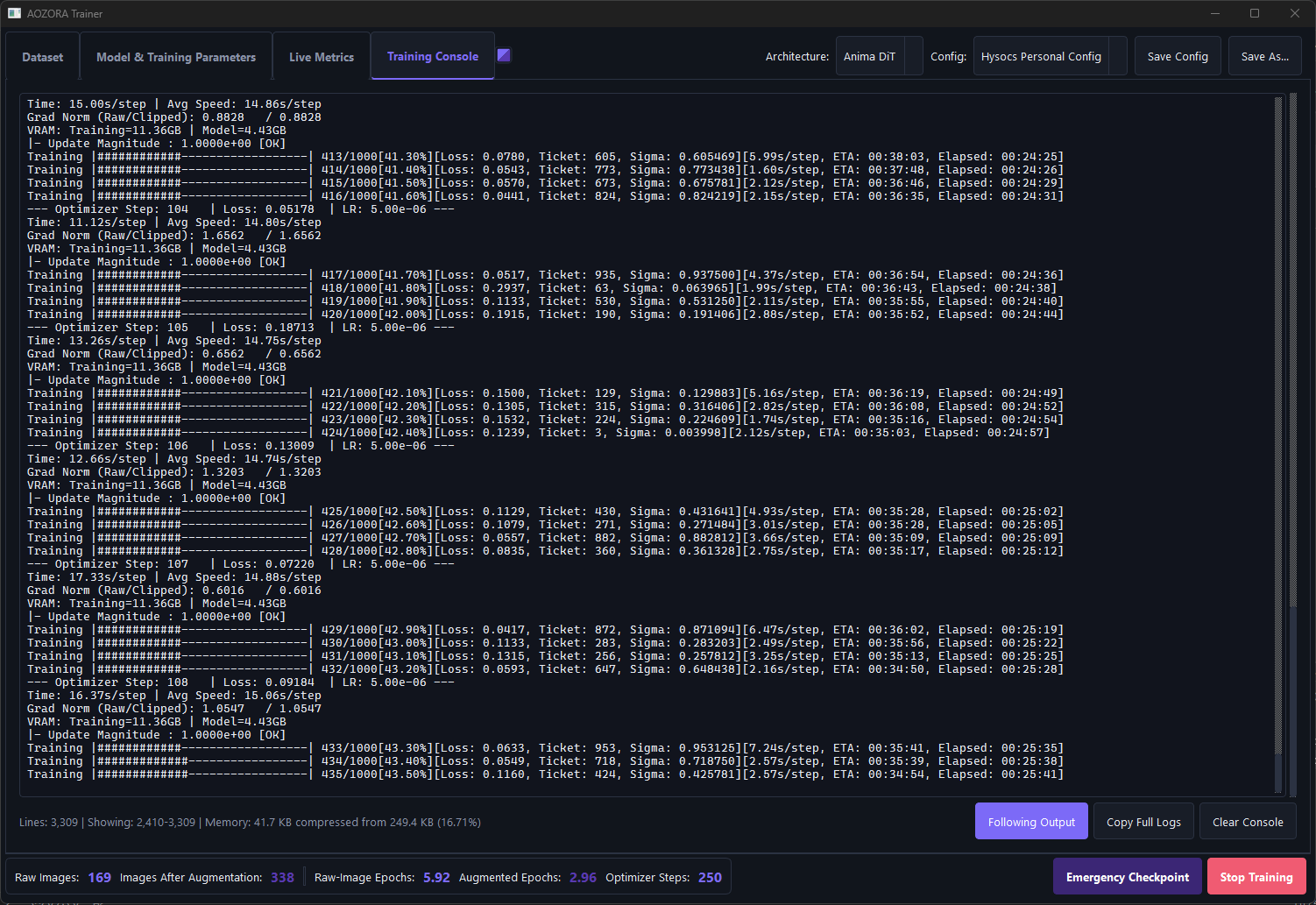Click the Config: label

tap(948, 56)
